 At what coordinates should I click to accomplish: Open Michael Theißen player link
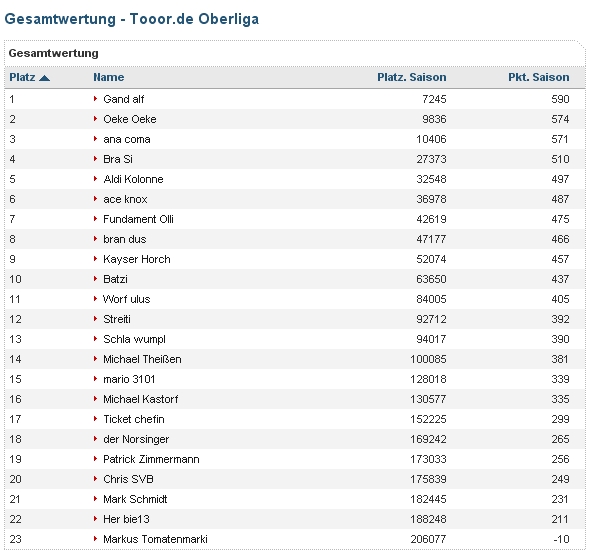pyautogui.click(x=142, y=359)
